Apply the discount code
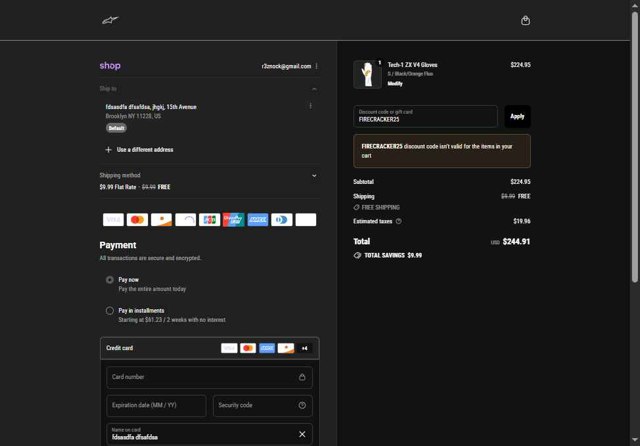The image size is (640, 446). [x=517, y=116]
